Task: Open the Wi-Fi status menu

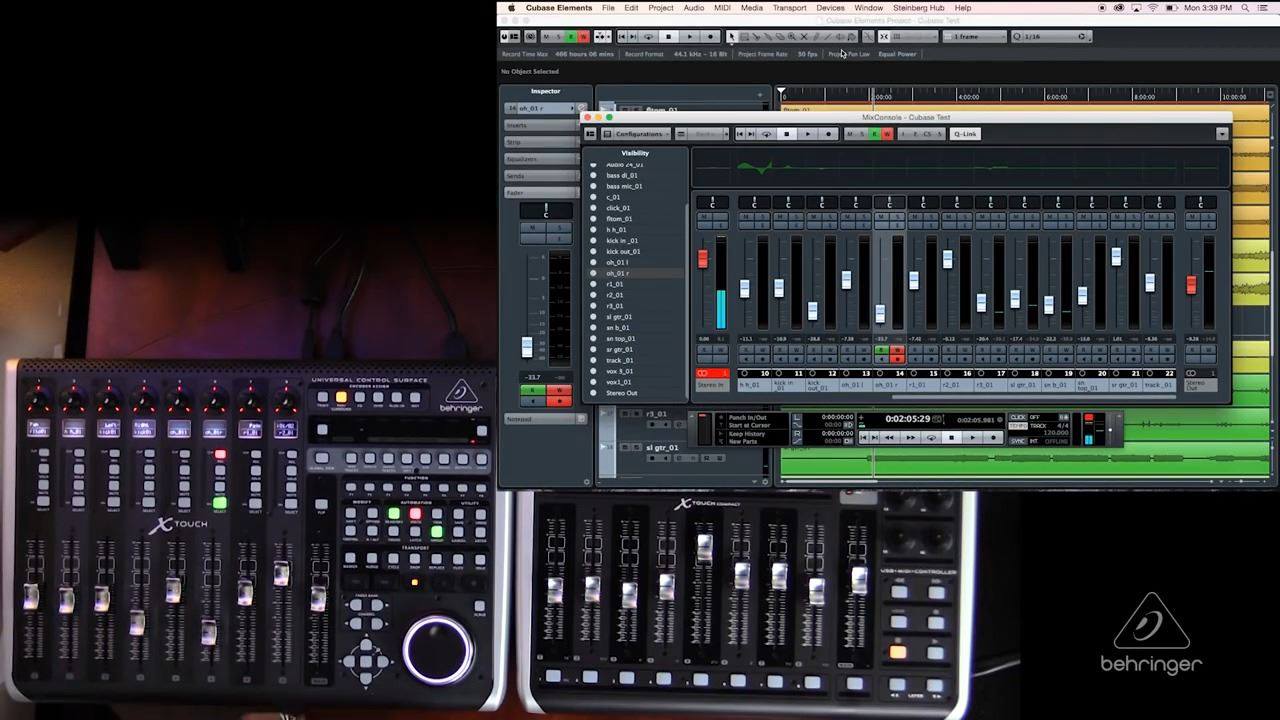Action: pyautogui.click(x=1152, y=8)
